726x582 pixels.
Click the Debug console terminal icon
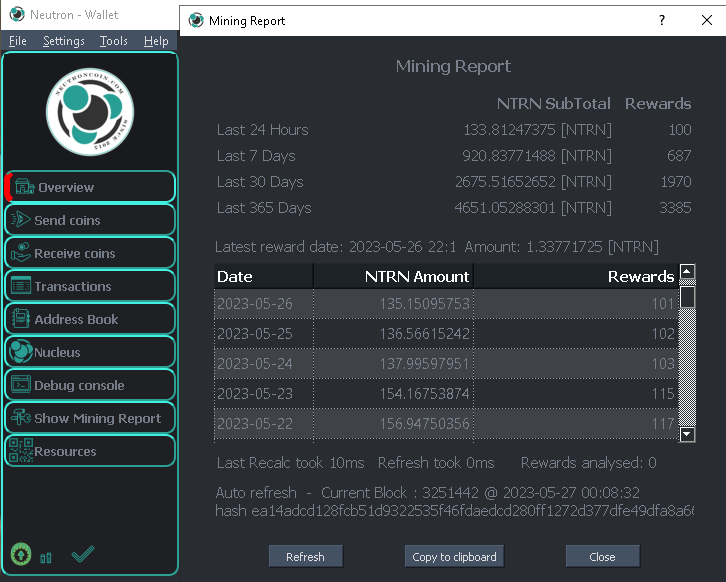21,384
